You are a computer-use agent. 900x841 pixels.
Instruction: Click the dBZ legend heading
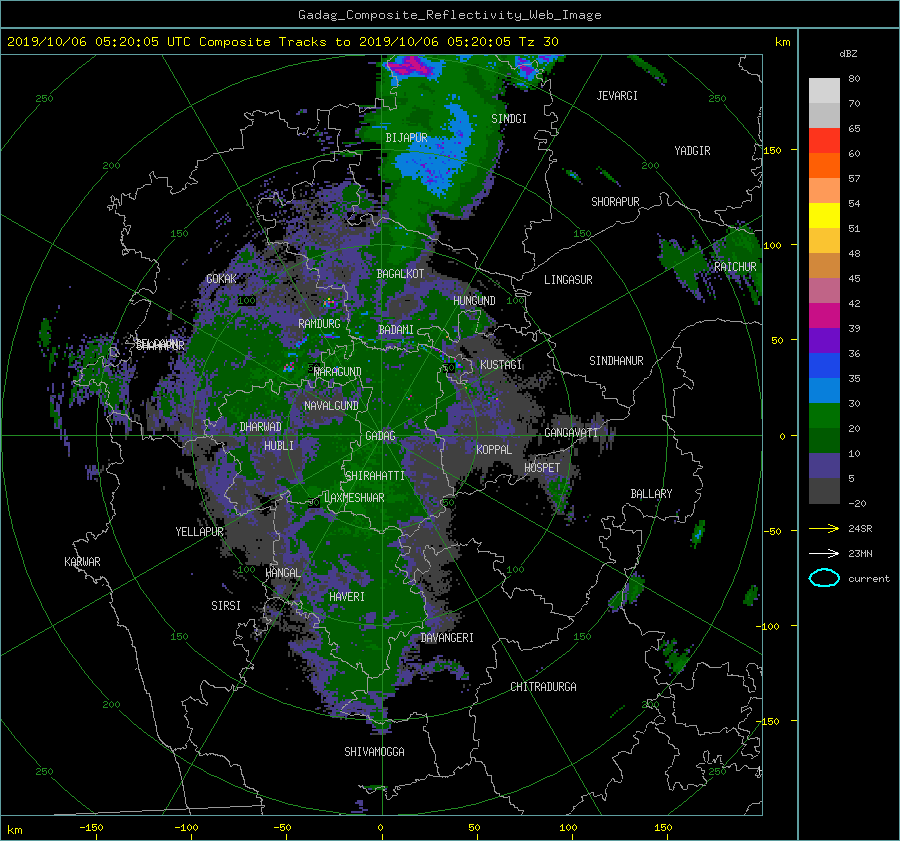point(848,54)
